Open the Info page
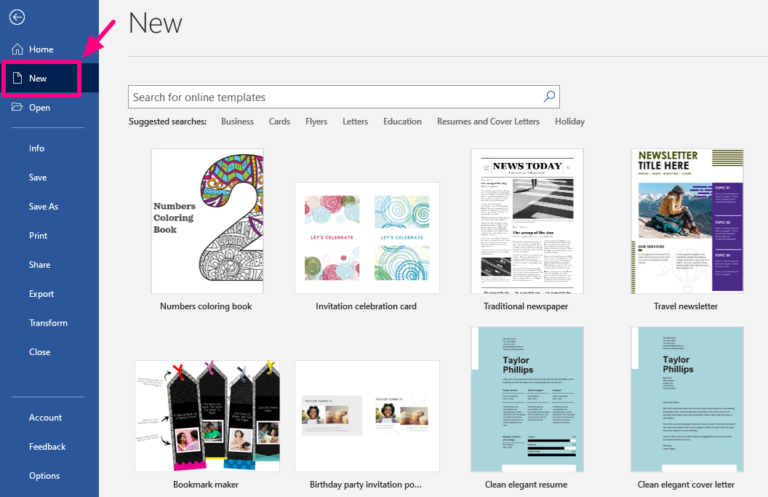Viewport: 768px width, 497px height. (x=36, y=148)
